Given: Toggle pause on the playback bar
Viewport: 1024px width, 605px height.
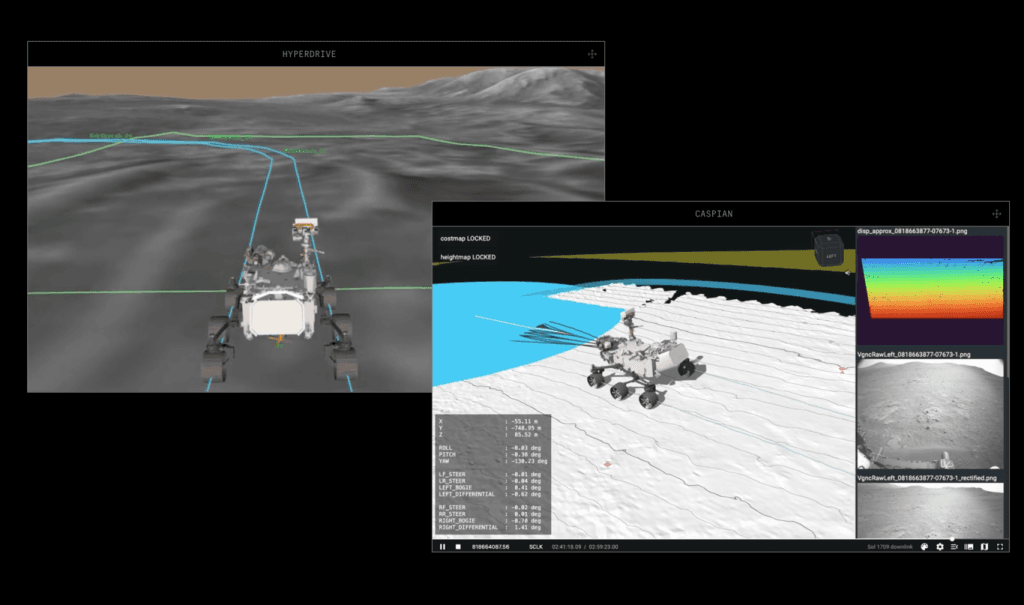Looking at the screenshot, I should pyautogui.click(x=442, y=547).
